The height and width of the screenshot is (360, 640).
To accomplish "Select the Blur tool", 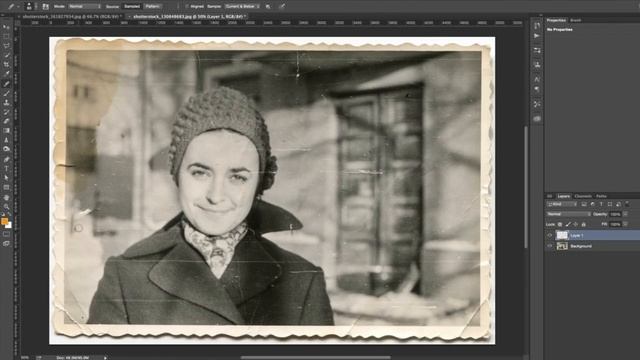I will (6, 140).
